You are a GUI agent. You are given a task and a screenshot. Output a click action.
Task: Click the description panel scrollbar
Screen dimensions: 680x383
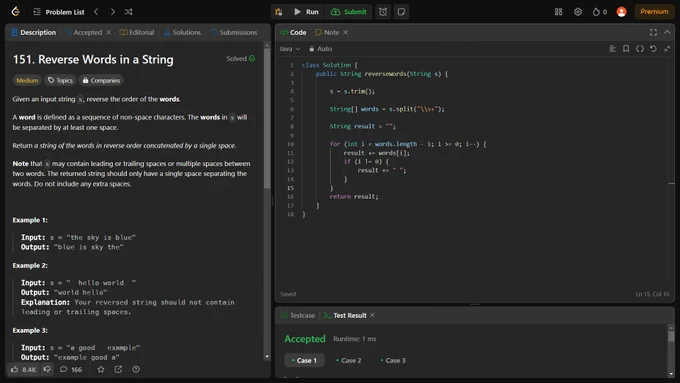[267, 118]
